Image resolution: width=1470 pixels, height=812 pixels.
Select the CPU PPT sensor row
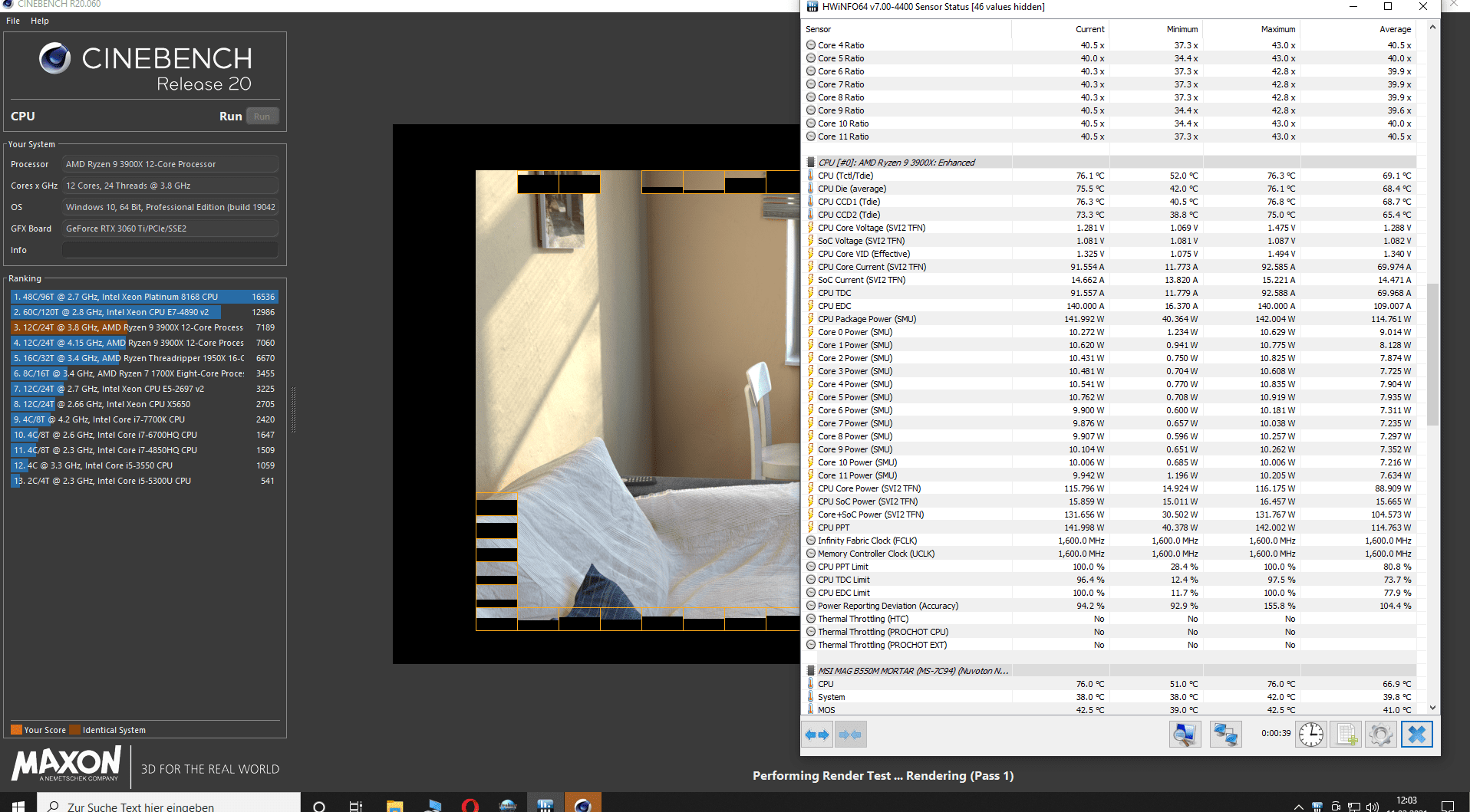(1109, 528)
